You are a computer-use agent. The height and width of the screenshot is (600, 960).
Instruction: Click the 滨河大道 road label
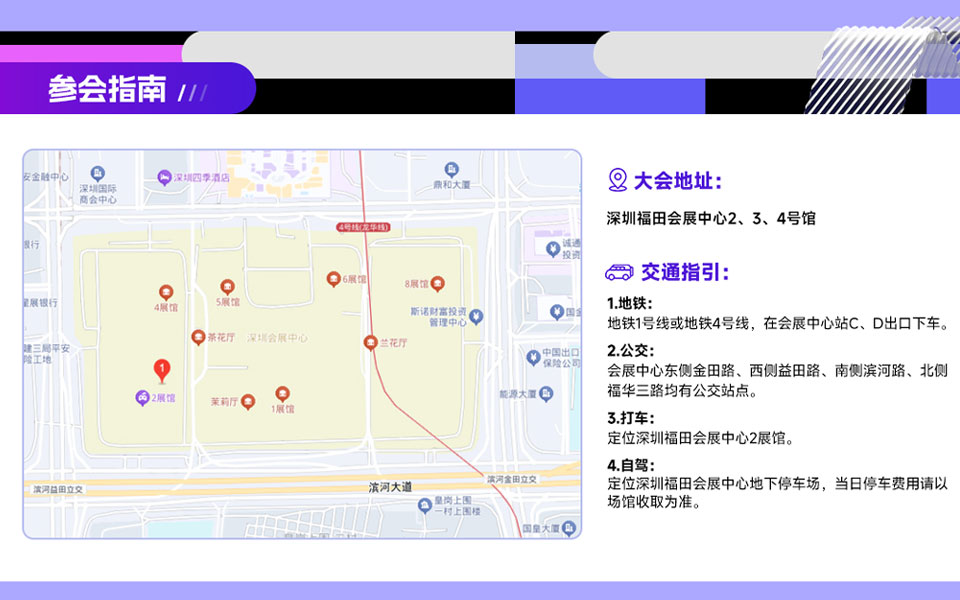coord(389,487)
